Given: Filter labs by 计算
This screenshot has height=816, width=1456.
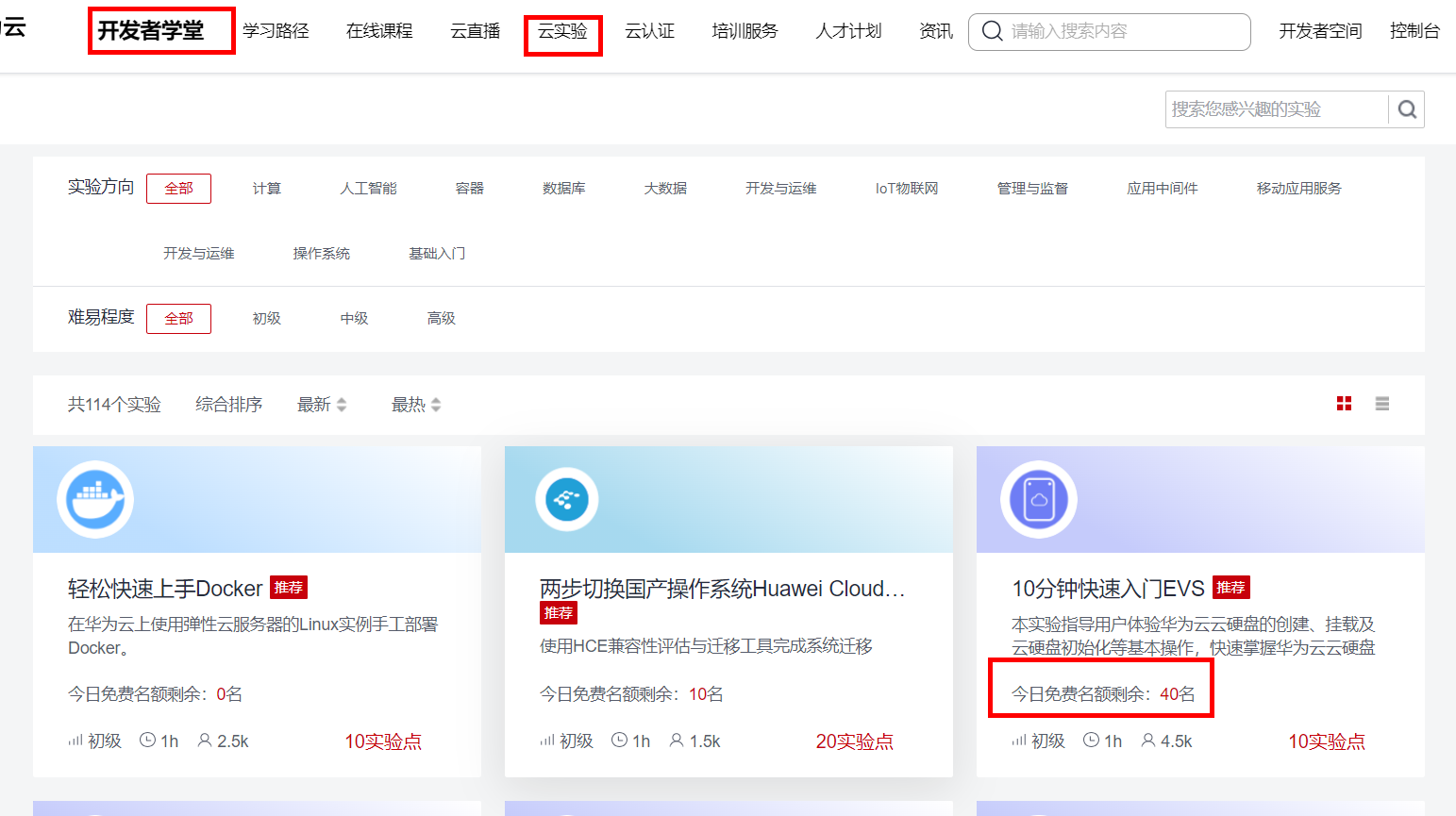Looking at the screenshot, I should point(267,189).
